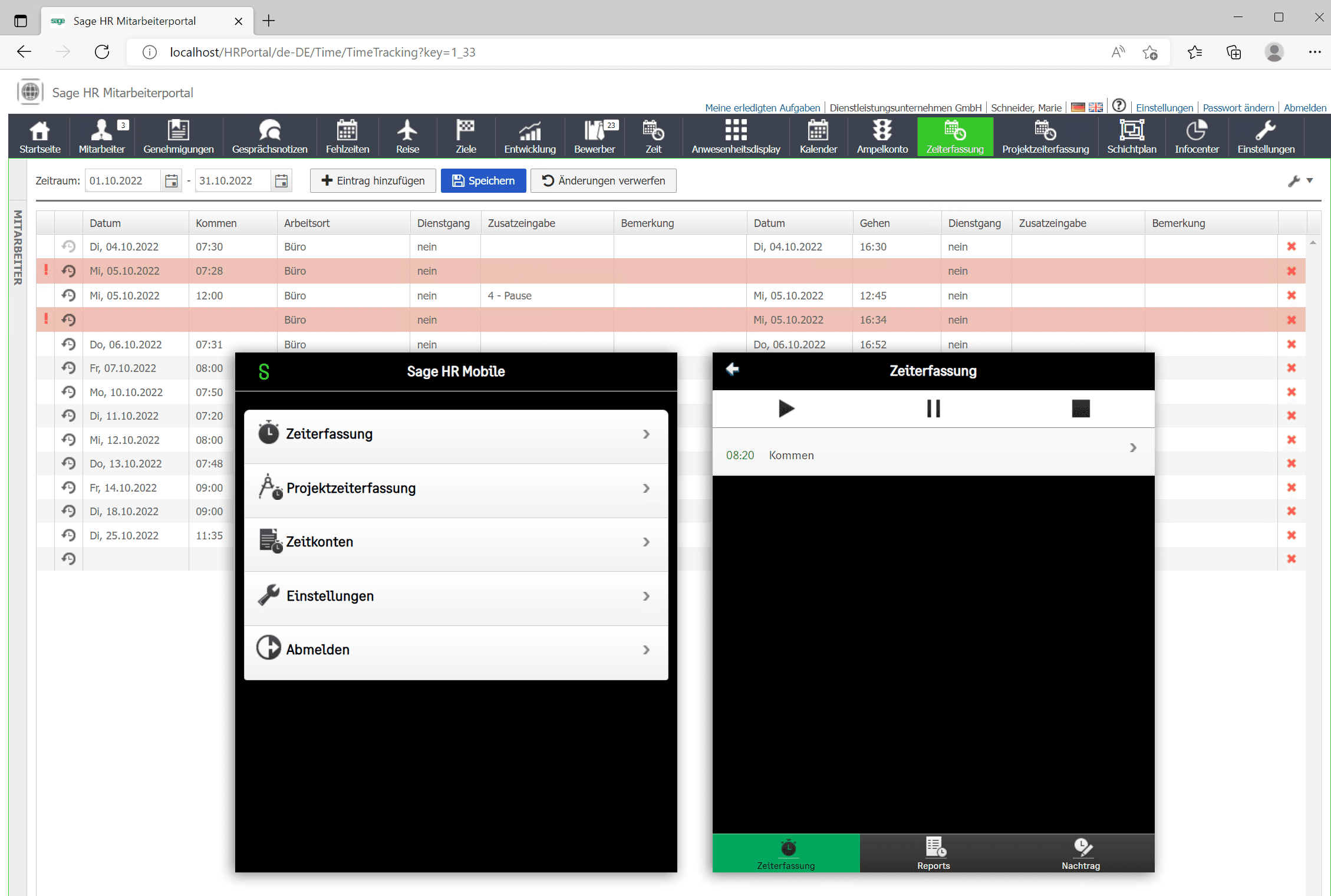Open the Entwicklung module
Screen dimensions: 1331x896
click(x=530, y=137)
